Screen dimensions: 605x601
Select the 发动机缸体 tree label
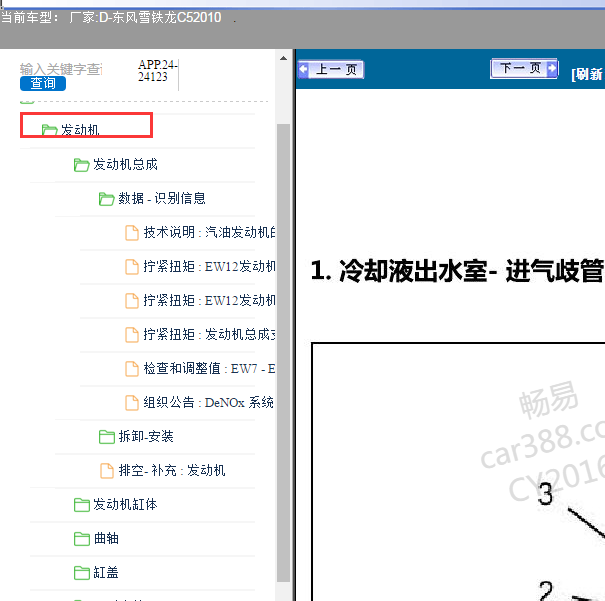(125, 504)
